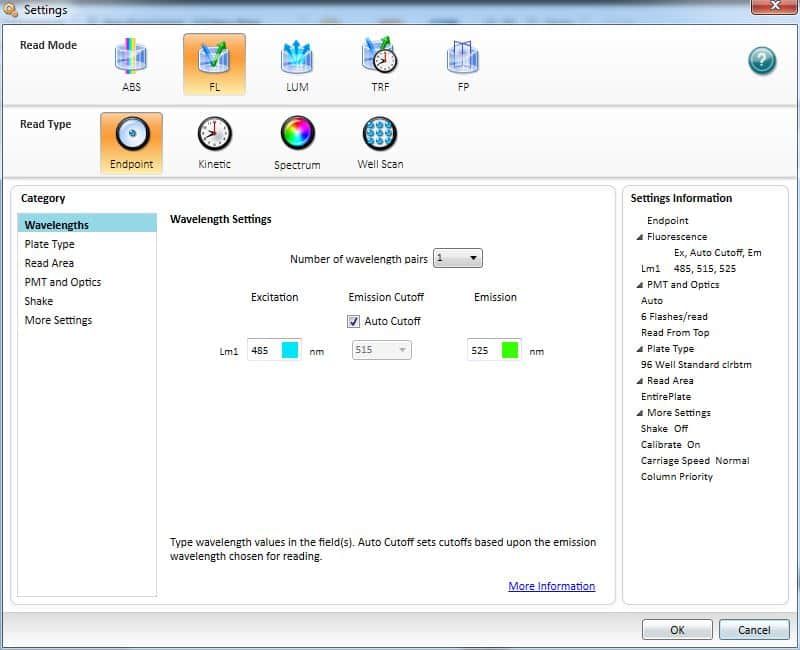800x650 pixels.
Task: Select the More Settings category
Action: click(x=87, y=320)
